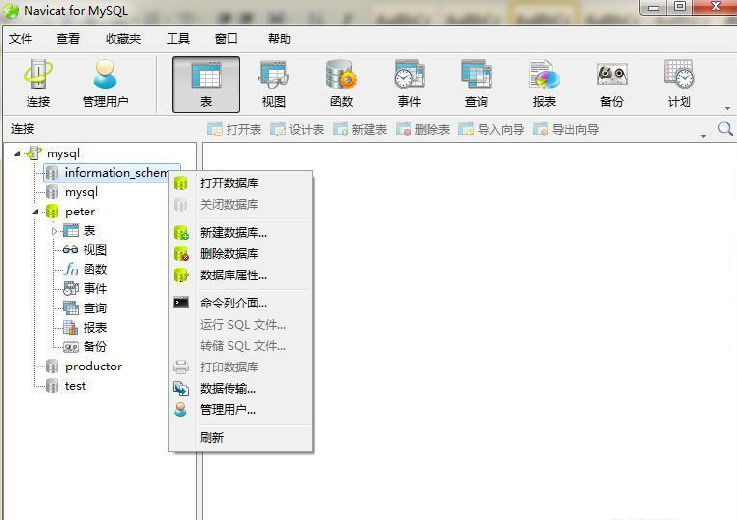Click the 函数 (Function) toolbar icon
The width and height of the screenshot is (737, 520).
coord(341,84)
